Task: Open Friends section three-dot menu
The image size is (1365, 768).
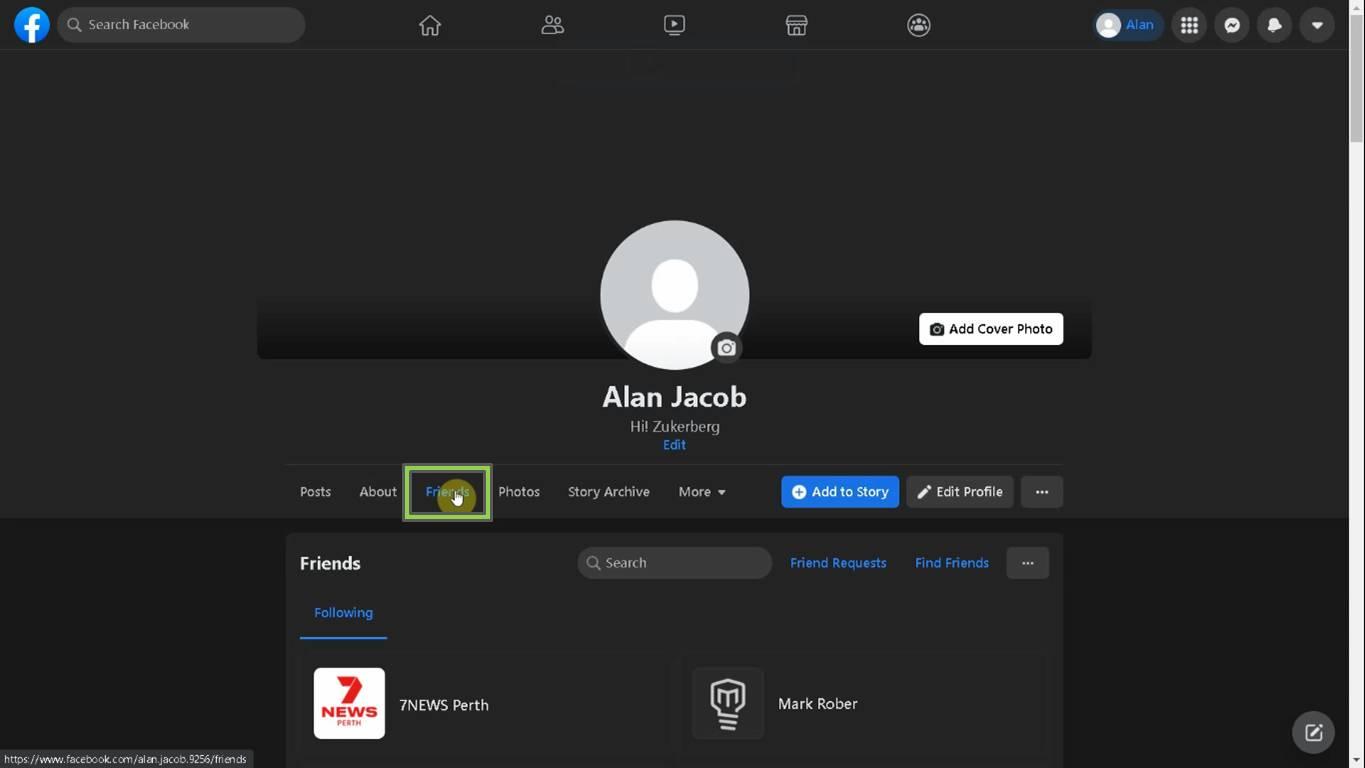Action: 1027,563
